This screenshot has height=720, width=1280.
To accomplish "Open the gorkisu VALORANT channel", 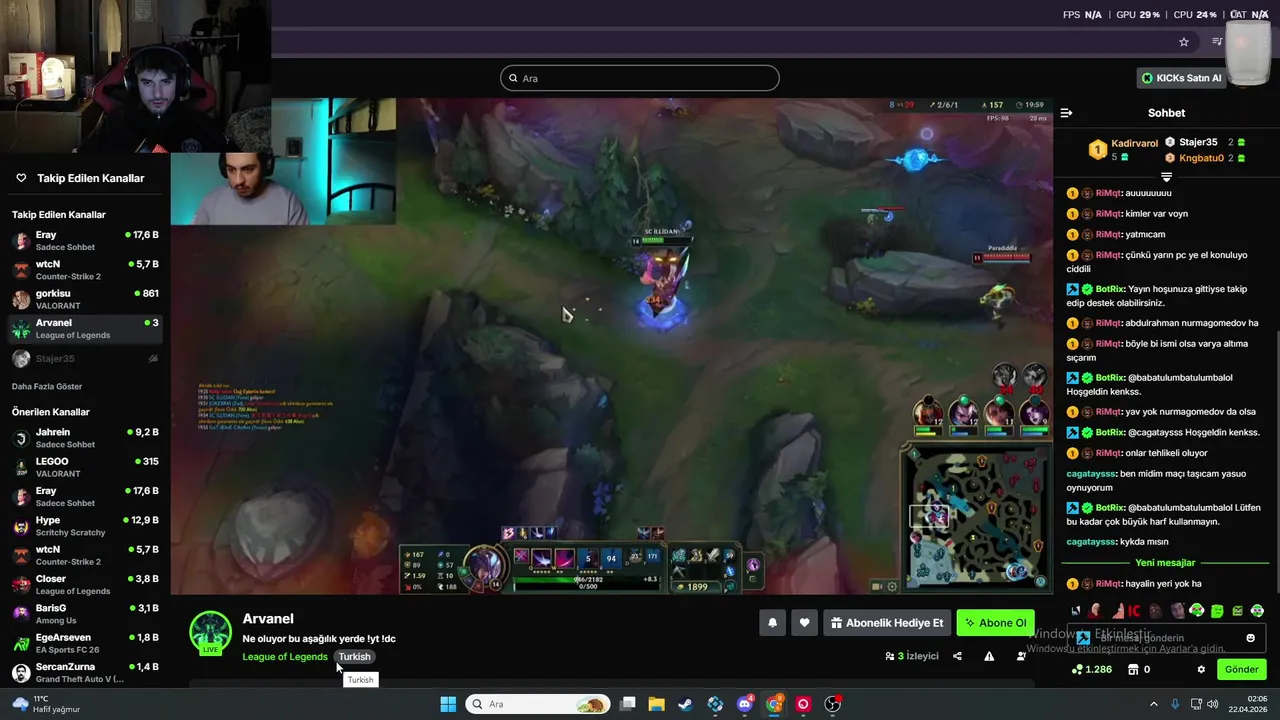I will 85,299.
